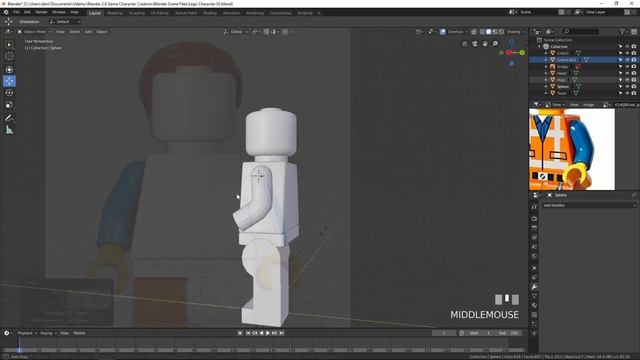
Task: Click the camera view icon in viewport
Action: (475, 44)
